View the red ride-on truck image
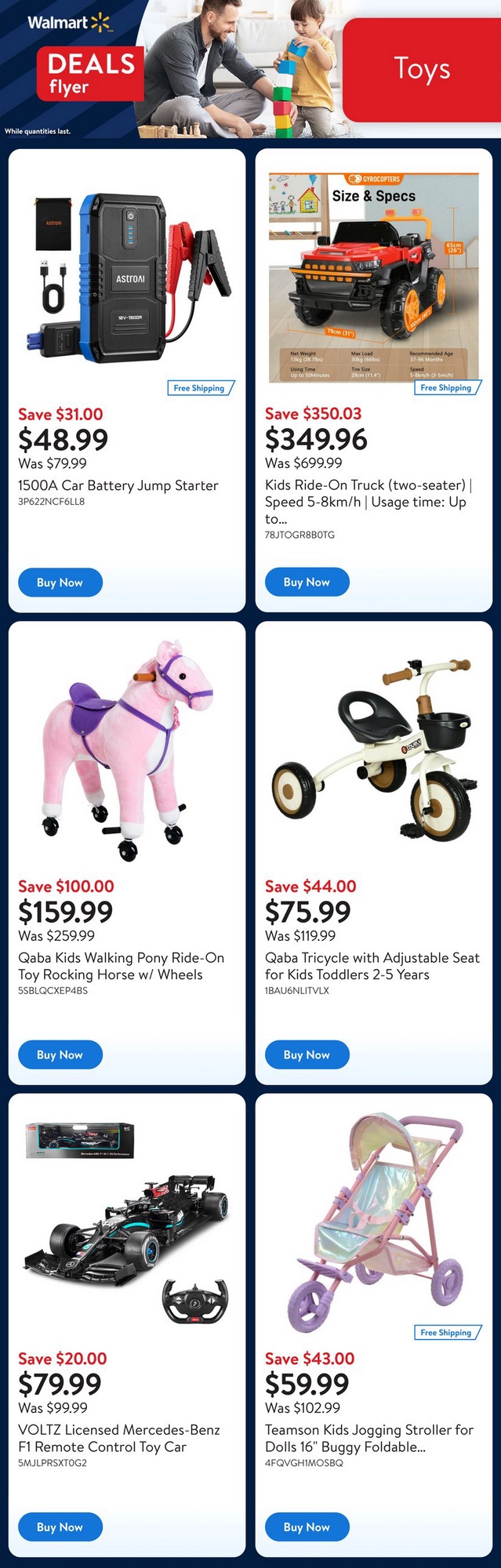 (x=374, y=278)
